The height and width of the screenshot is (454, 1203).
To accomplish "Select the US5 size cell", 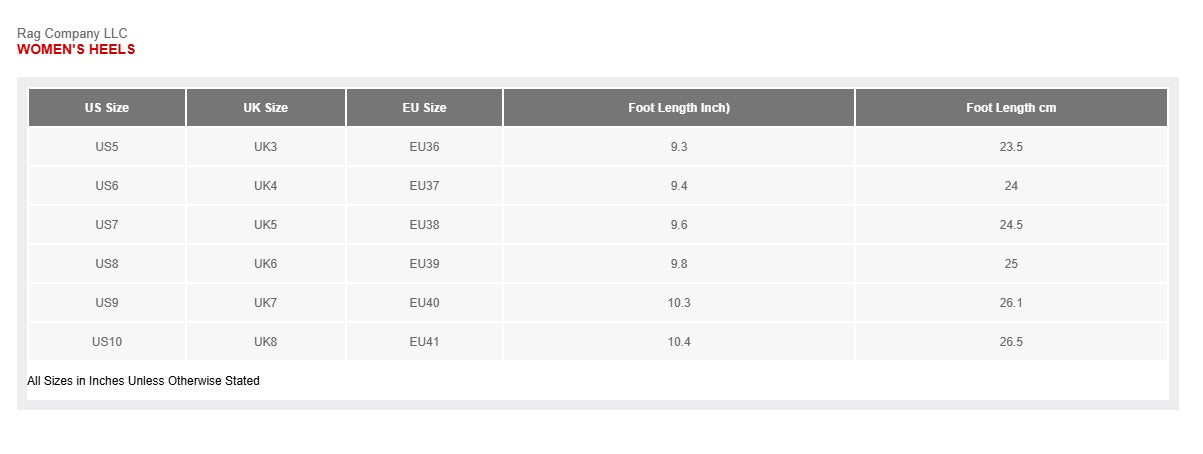I will pos(107,147).
